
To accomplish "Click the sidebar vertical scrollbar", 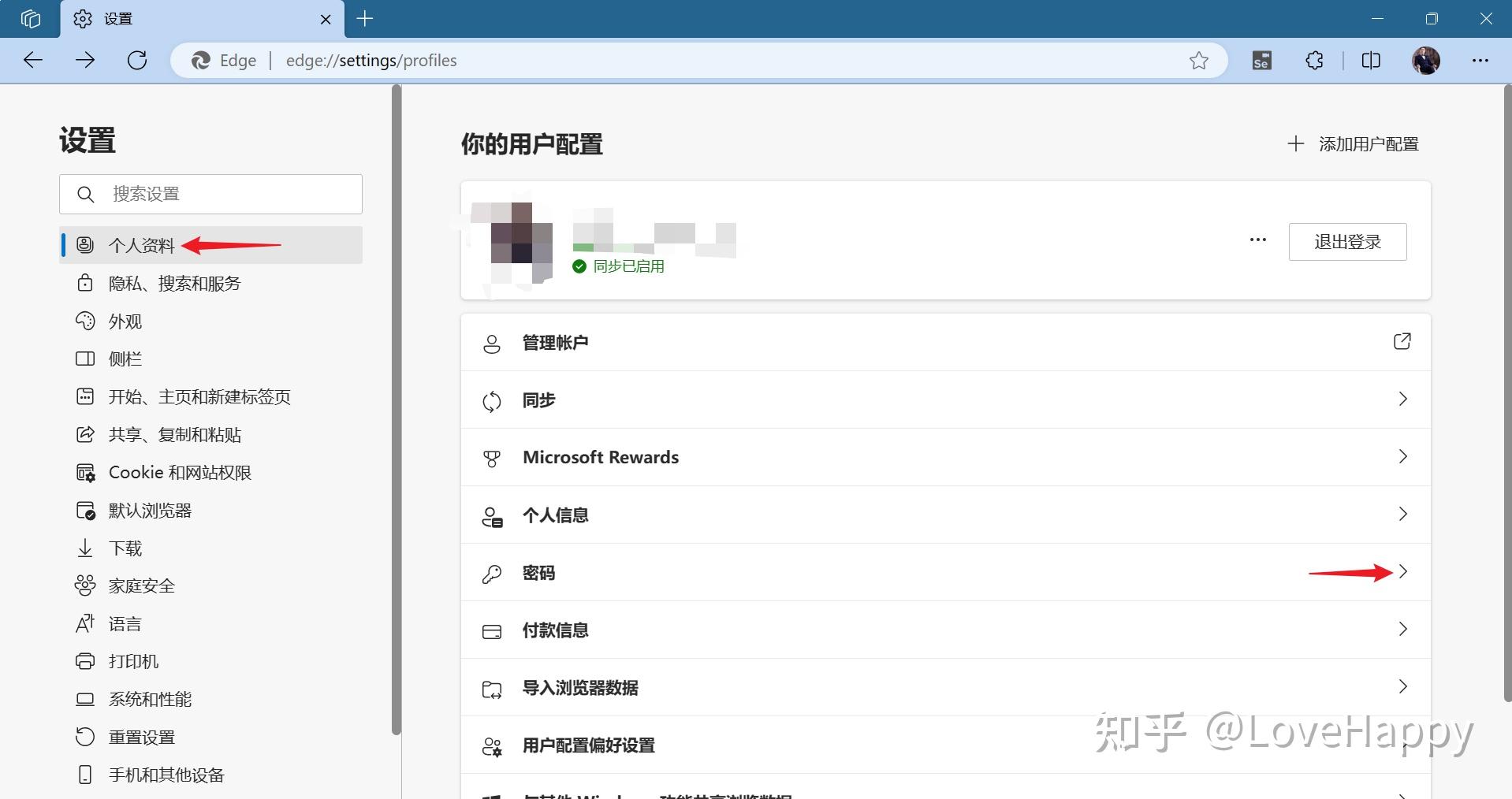I will coord(397,410).
